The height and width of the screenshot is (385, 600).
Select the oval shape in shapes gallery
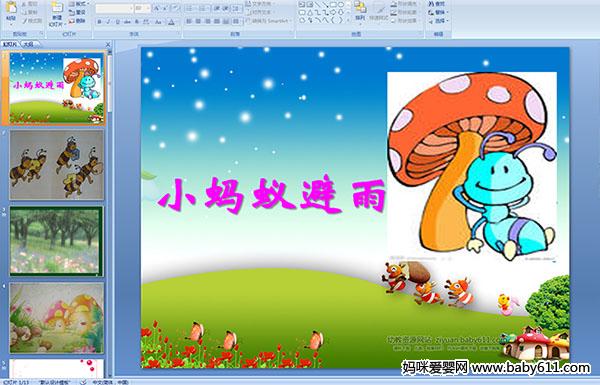pyautogui.click(x=341, y=5)
